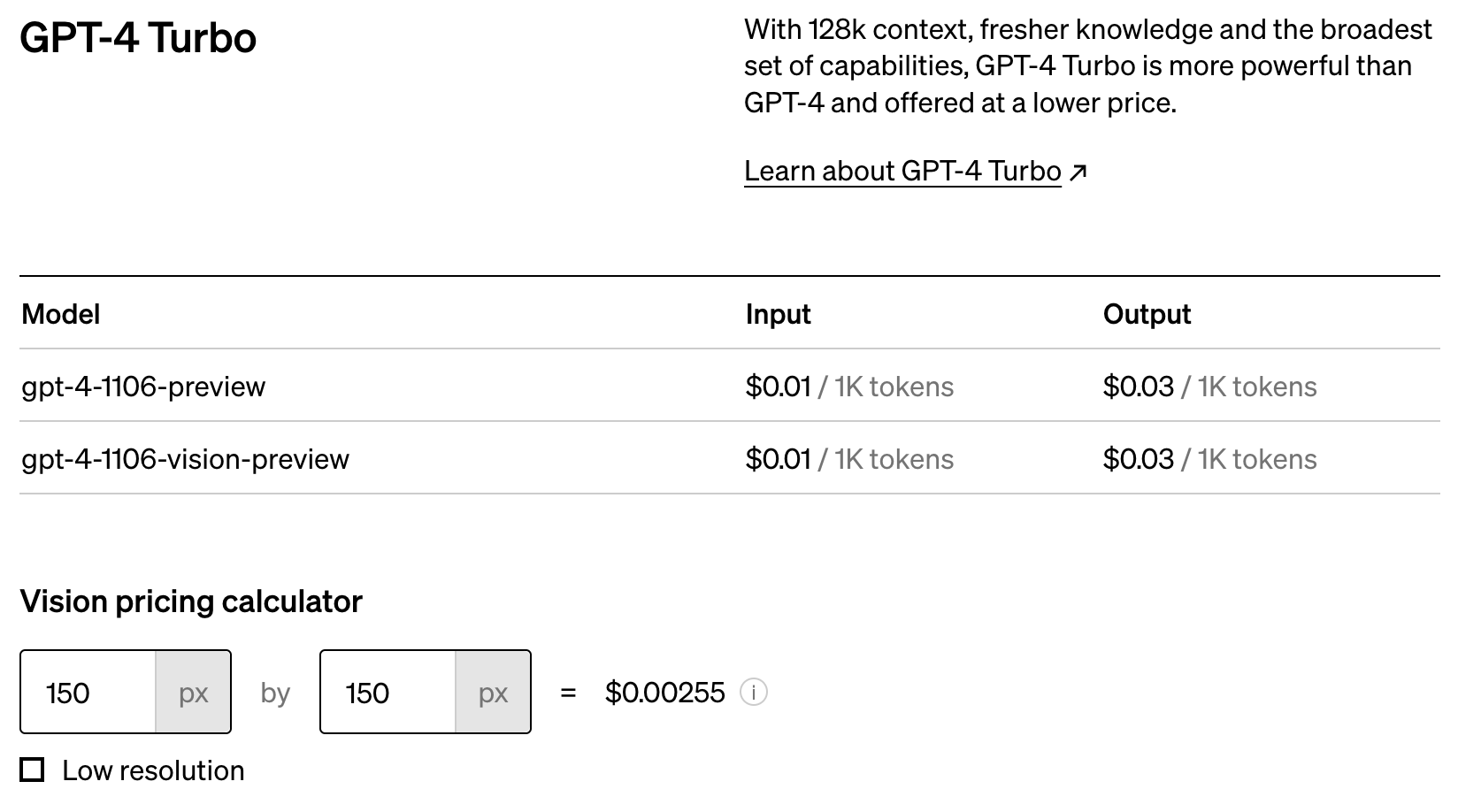Click the gpt-4-1106-vision-preview model name
Image resolution: width=1458 pixels, height=812 pixels.
pyautogui.click(x=185, y=459)
